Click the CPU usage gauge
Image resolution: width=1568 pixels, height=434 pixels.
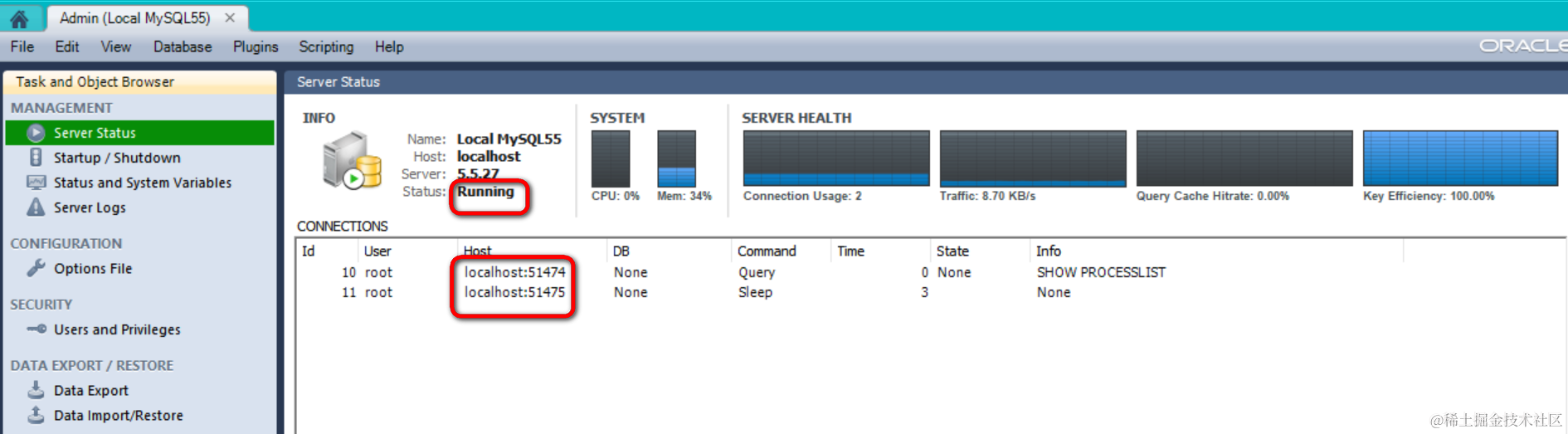pyautogui.click(x=611, y=158)
